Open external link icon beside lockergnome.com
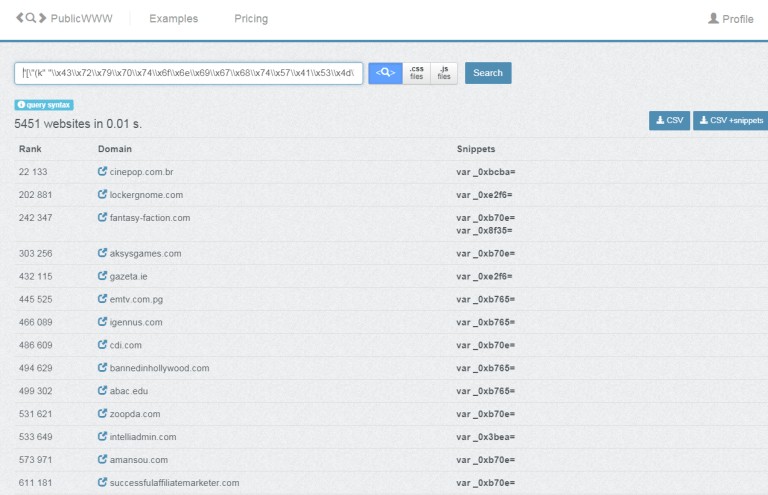This screenshot has width=768, height=495. click(102, 194)
